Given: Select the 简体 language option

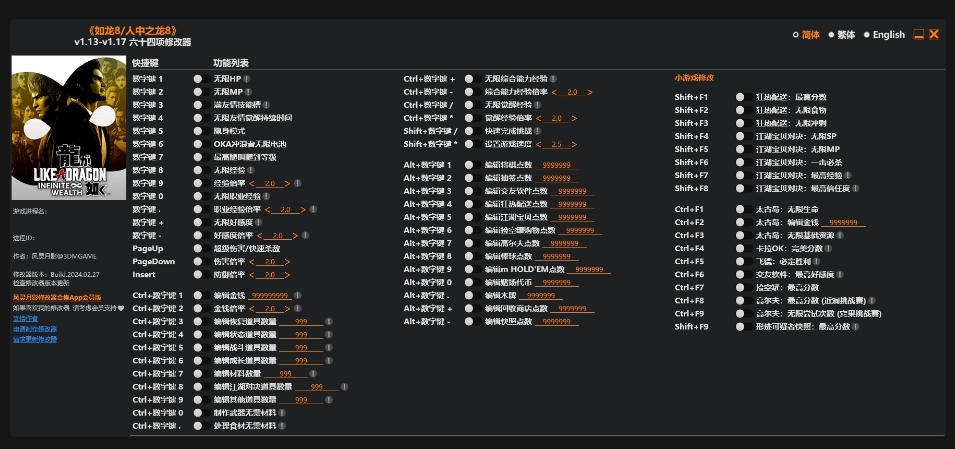Looking at the screenshot, I should coord(806,35).
